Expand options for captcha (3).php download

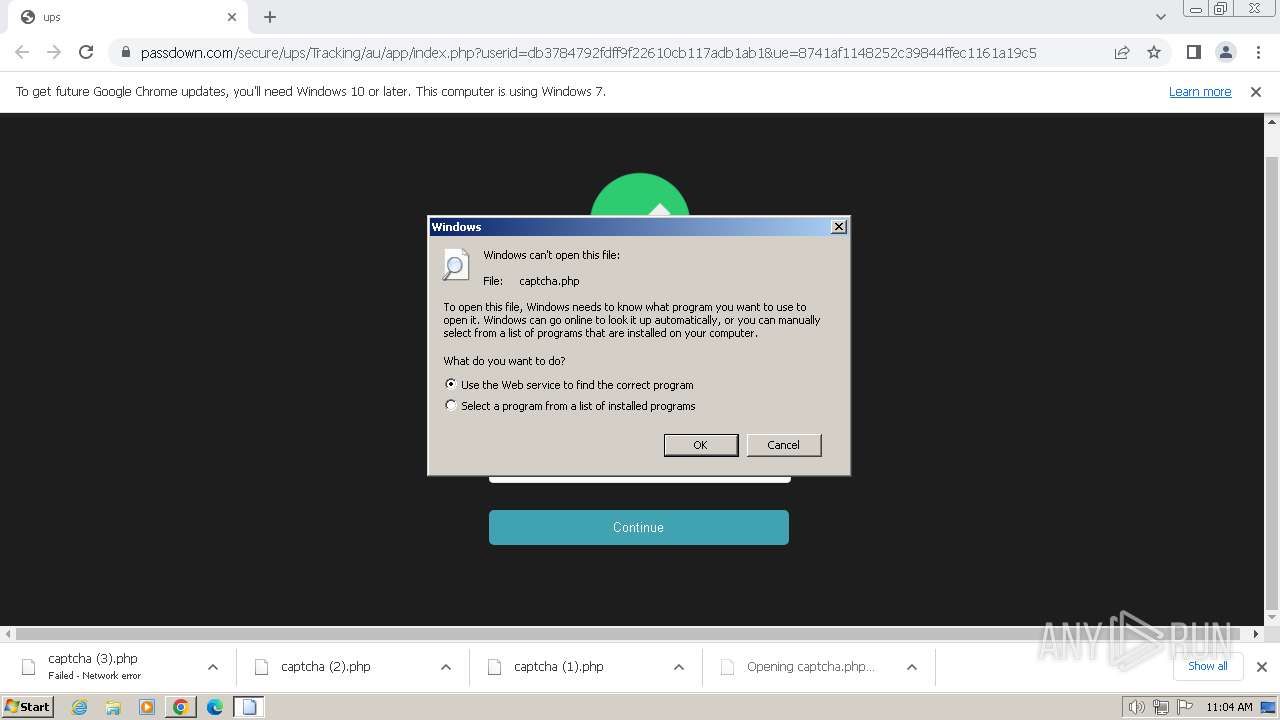(212, 667)
